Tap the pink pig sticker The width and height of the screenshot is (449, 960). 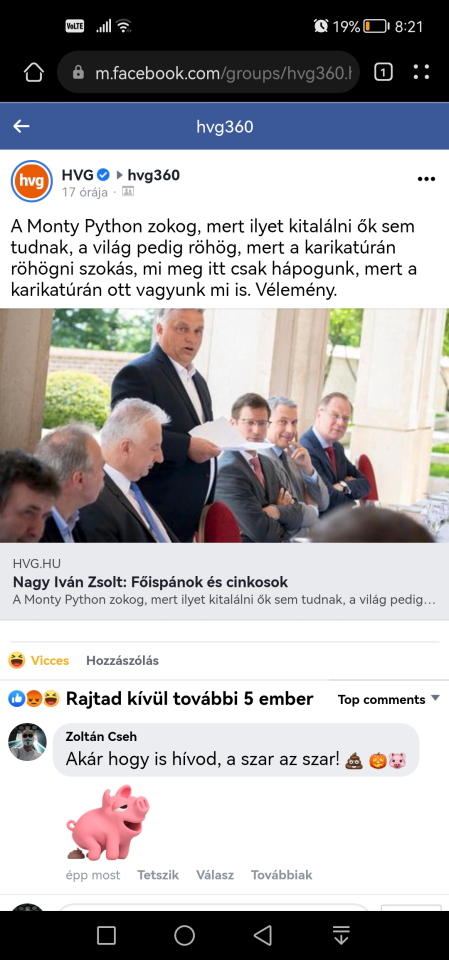[x=107, y=822]
